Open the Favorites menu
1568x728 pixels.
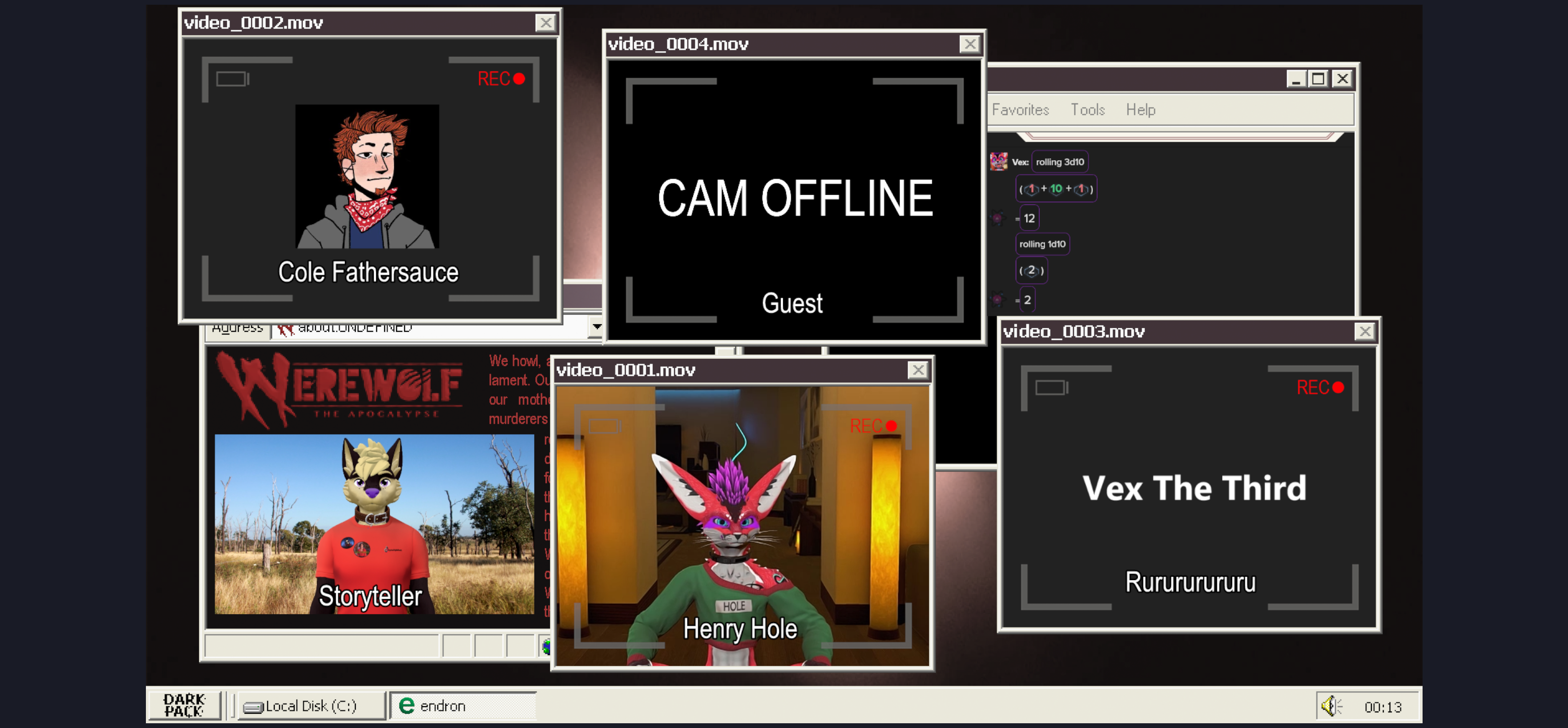[1020, 109]
